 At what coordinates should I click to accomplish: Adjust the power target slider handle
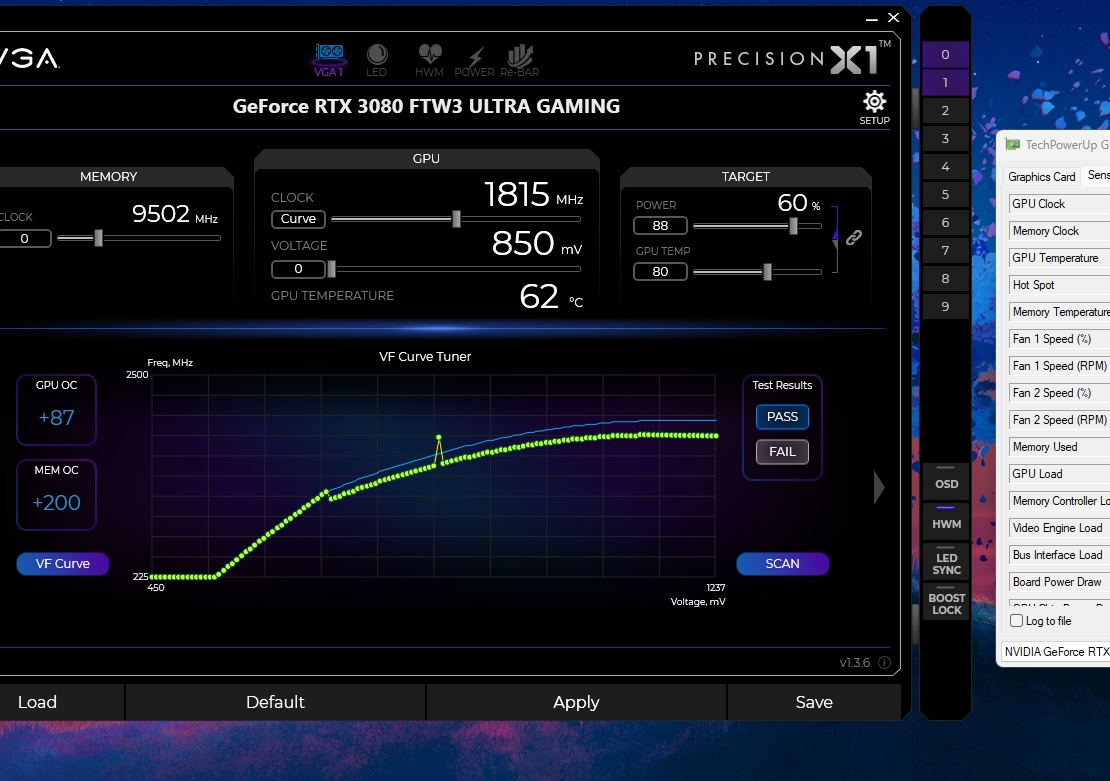(x=794, y=226)
